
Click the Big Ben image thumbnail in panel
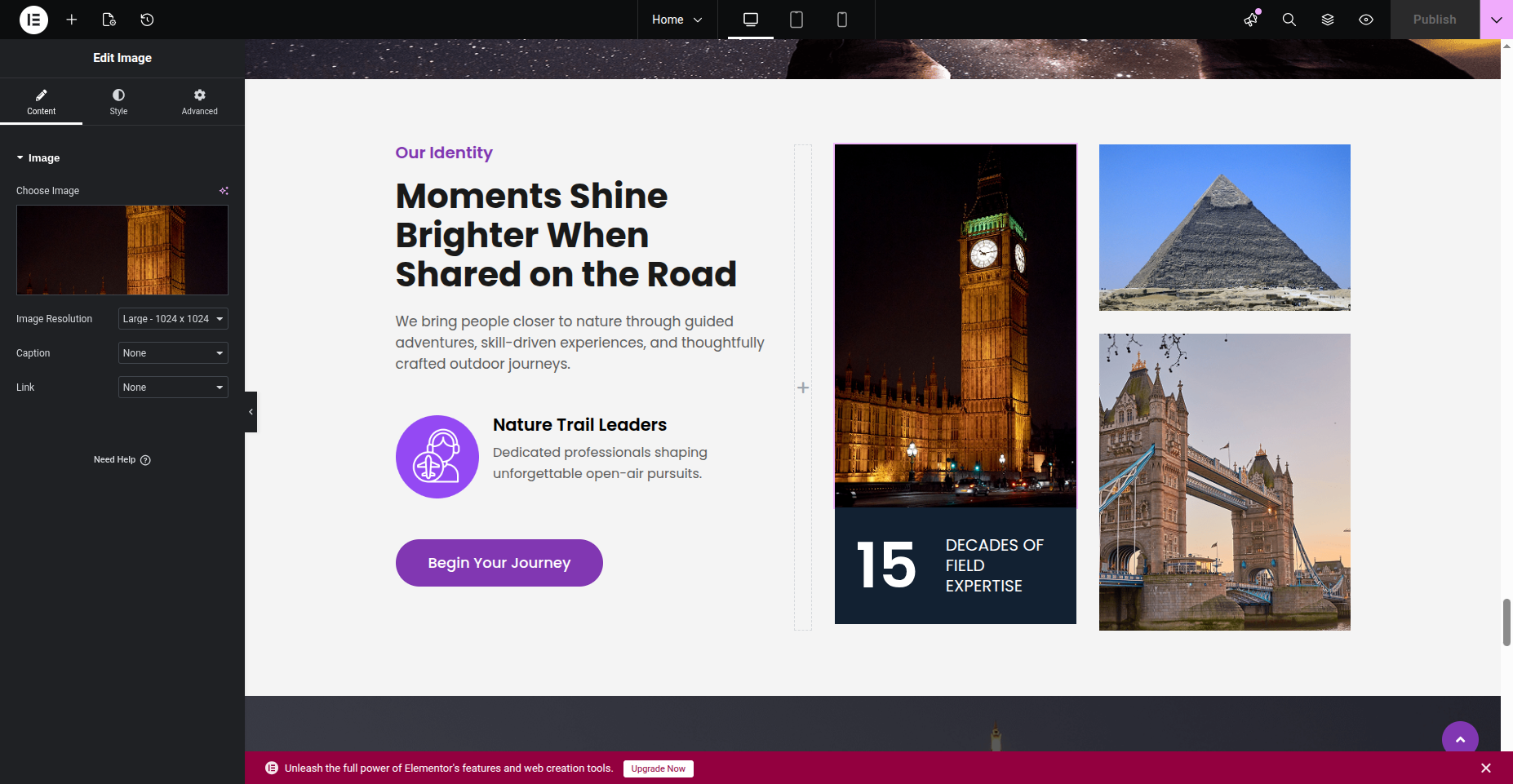(x=122, y=250)
